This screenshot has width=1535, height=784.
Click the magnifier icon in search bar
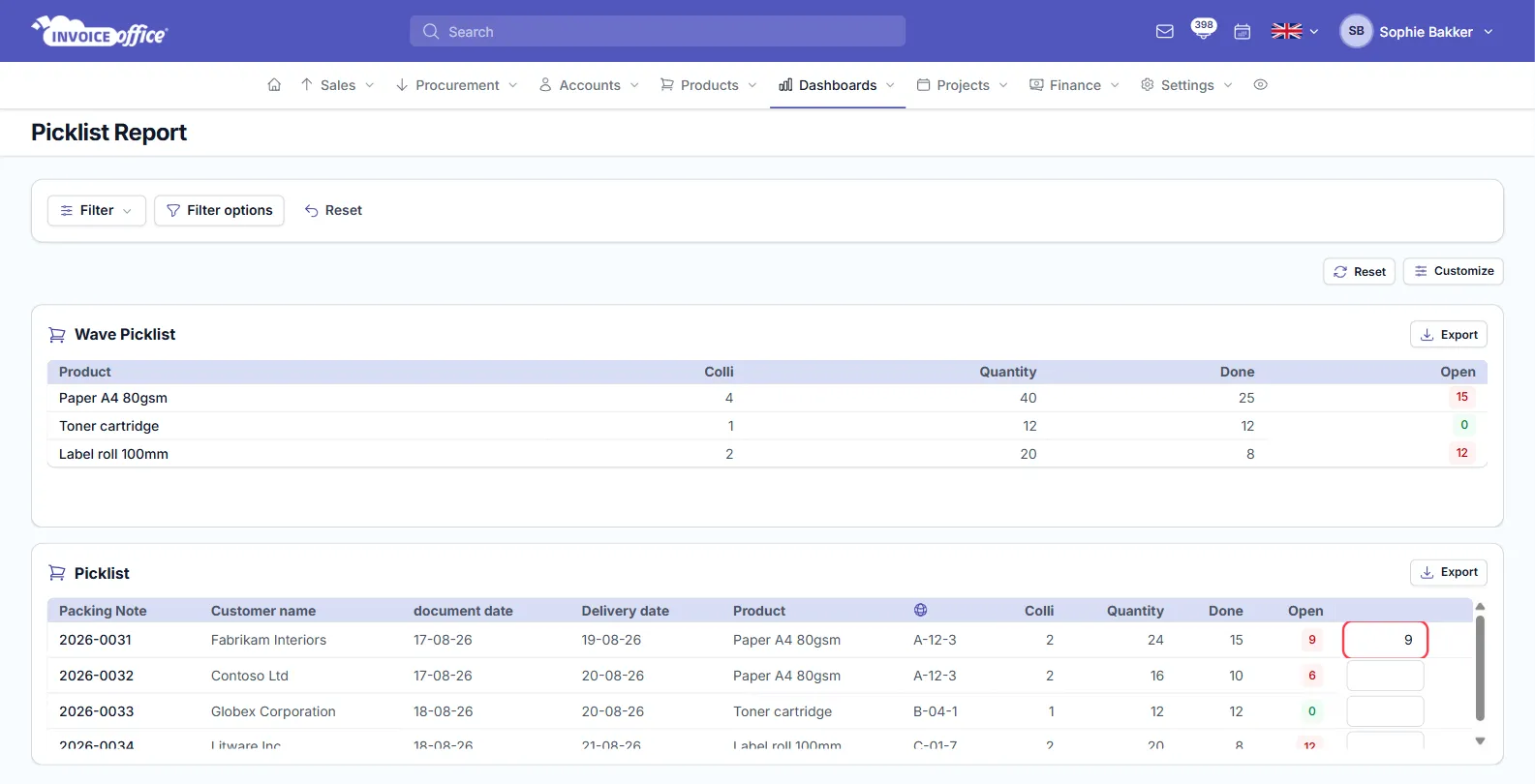pyautogui.click(x=431, y=31)
